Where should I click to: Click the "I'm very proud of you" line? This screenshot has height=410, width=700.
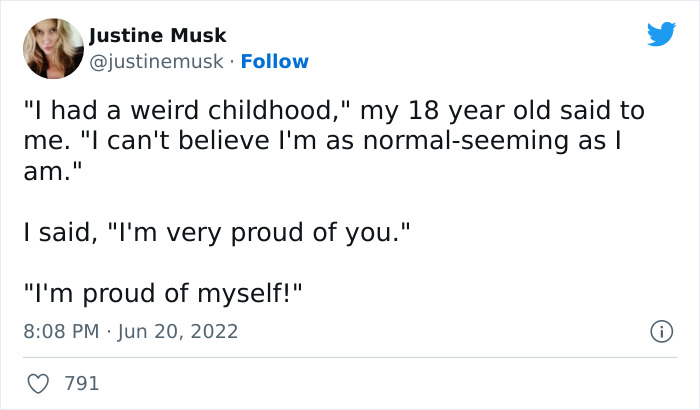coord(216,233)
